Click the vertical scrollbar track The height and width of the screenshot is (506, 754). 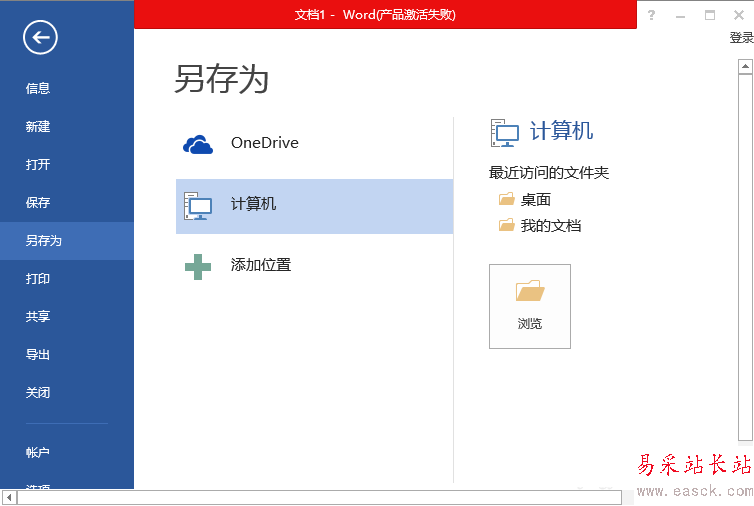pos(745,257)
